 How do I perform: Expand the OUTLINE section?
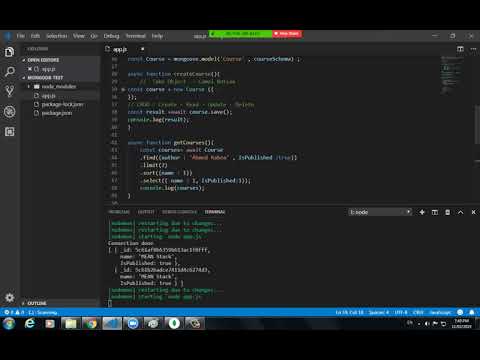(37, 303)
